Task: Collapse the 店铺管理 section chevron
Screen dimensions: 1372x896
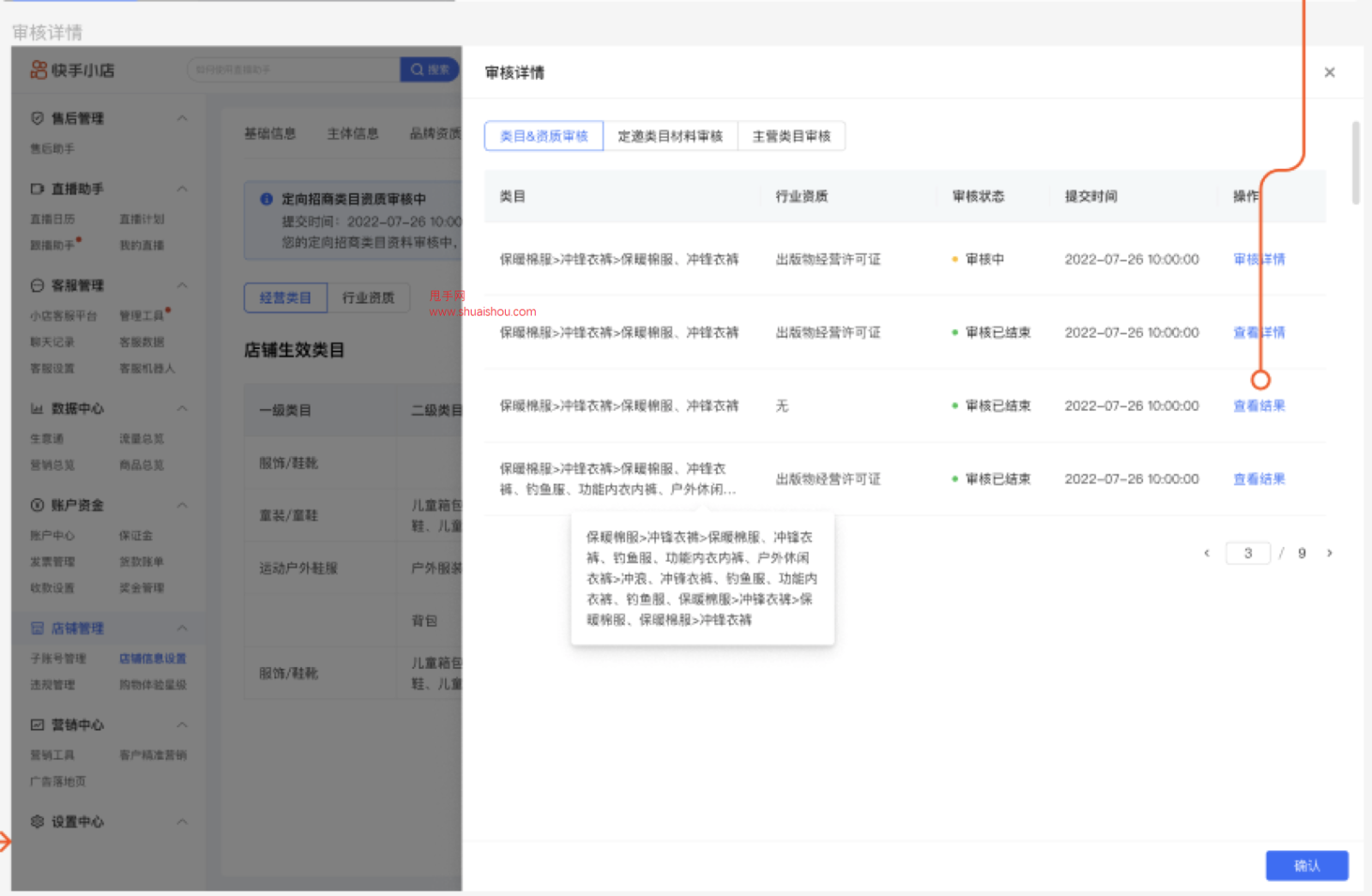Action: (182, 628)
